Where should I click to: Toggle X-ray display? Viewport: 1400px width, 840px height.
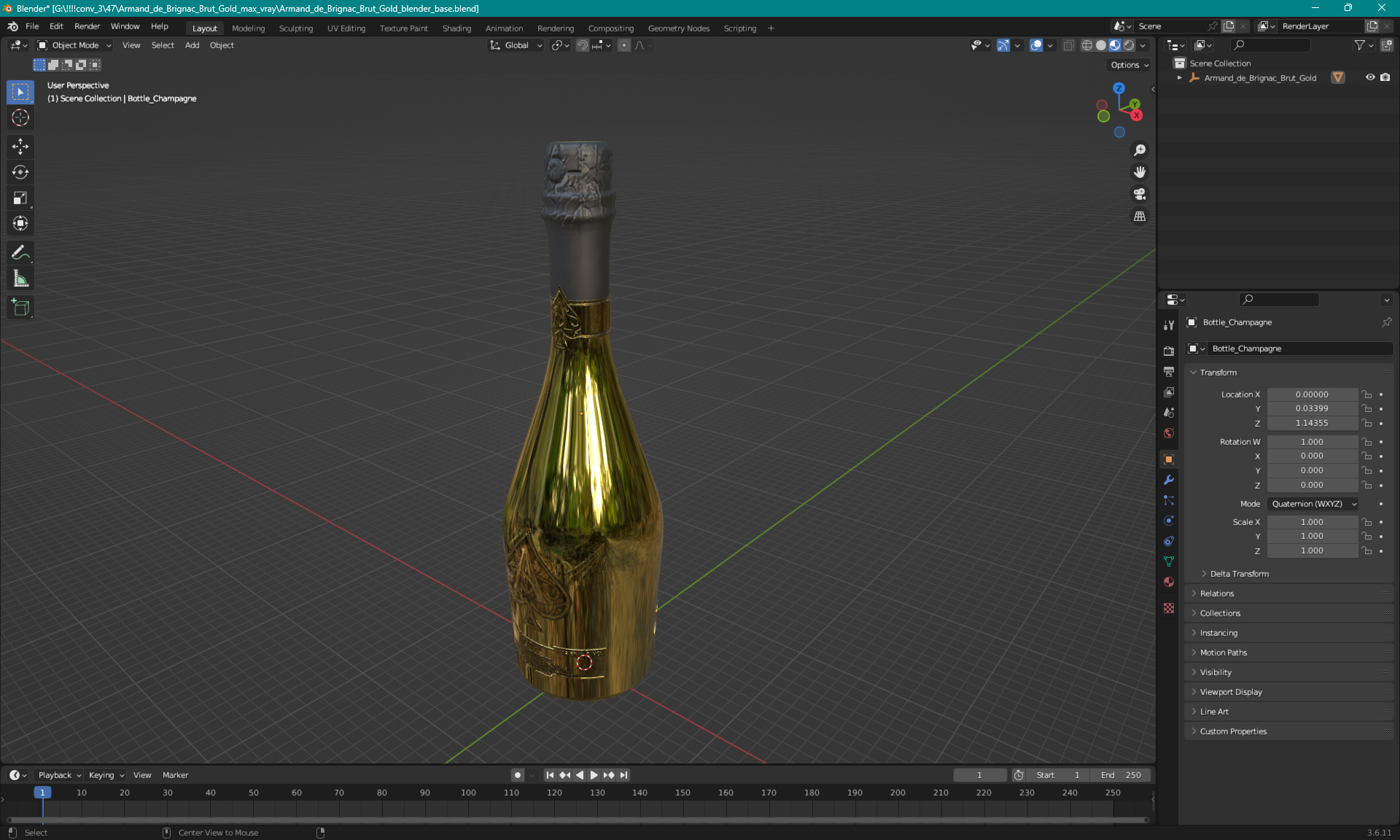tap(1068, 45)
